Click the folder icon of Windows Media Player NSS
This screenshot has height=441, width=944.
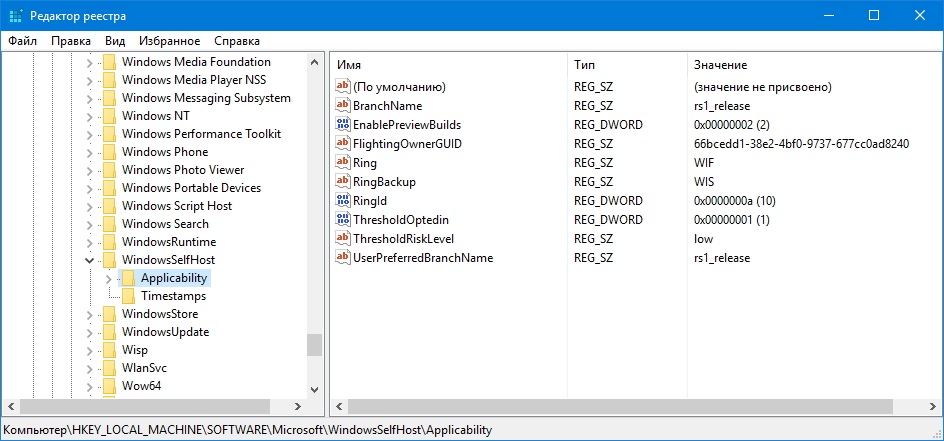(x=109, y=80)
